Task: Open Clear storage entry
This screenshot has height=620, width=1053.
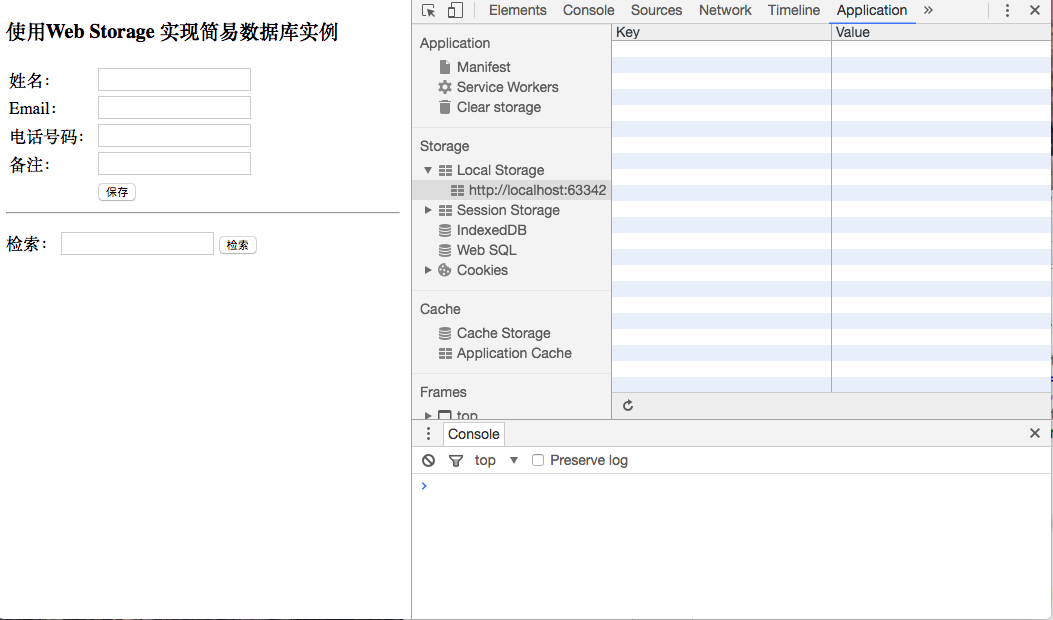Action: coord(498,107)
